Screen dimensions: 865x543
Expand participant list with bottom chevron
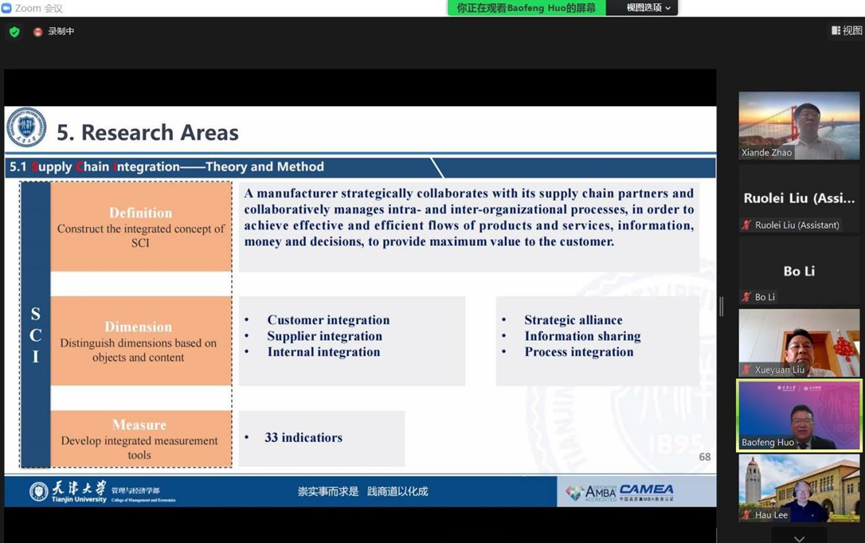(x=799, y=537)
